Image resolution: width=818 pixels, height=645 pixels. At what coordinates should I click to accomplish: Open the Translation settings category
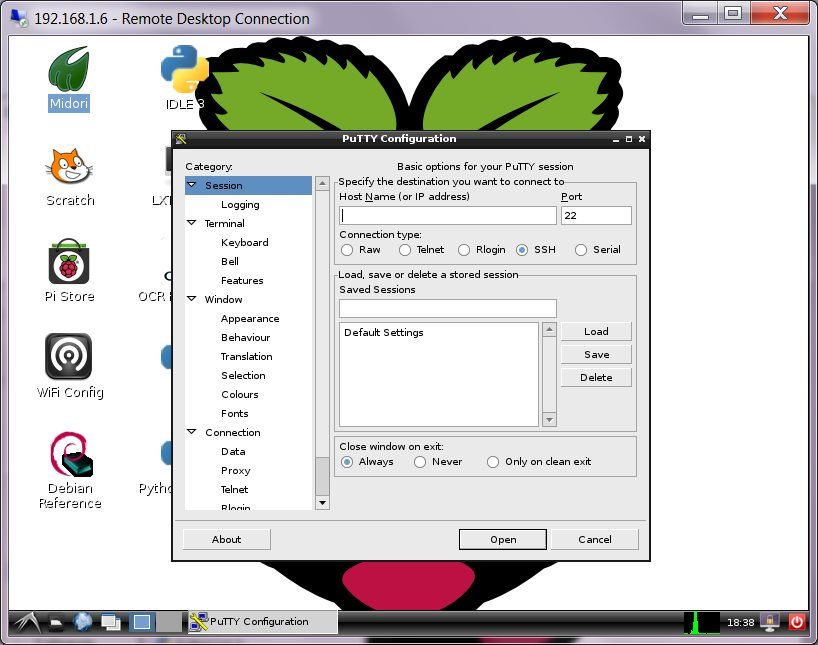[x=246, y=357]
